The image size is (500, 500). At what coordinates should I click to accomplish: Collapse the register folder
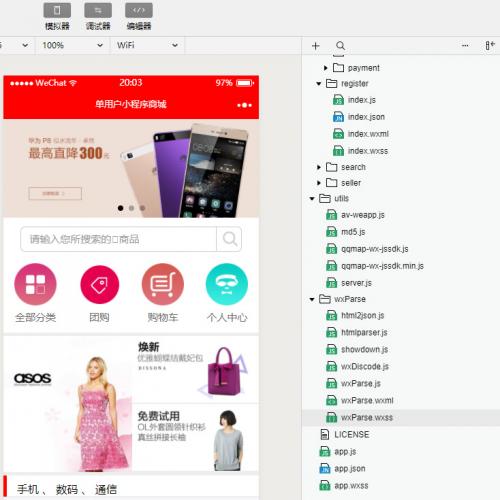(319, 84)
